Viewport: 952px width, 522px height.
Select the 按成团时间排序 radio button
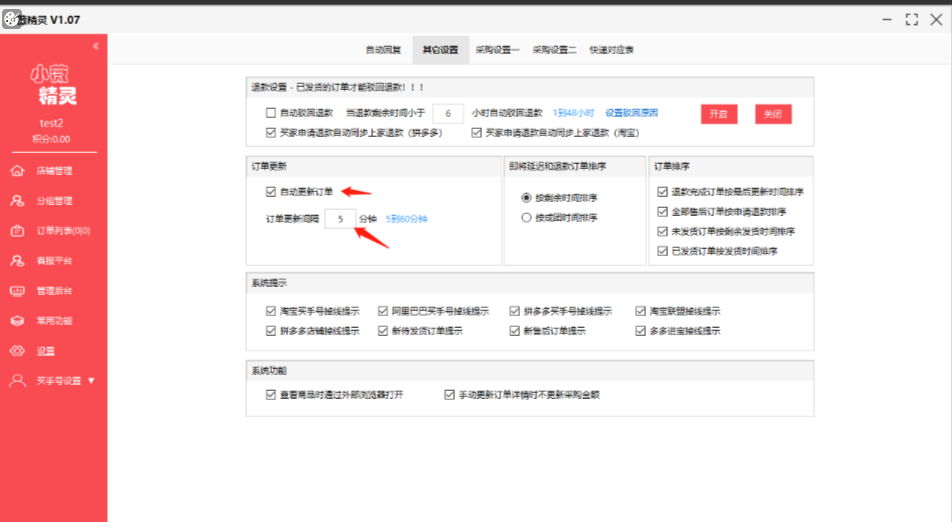pyautogui.click(x=526, y=218)
